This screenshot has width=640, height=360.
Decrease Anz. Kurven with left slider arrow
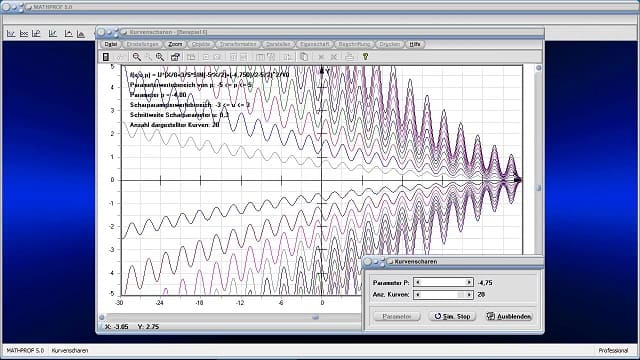(418, 295)
